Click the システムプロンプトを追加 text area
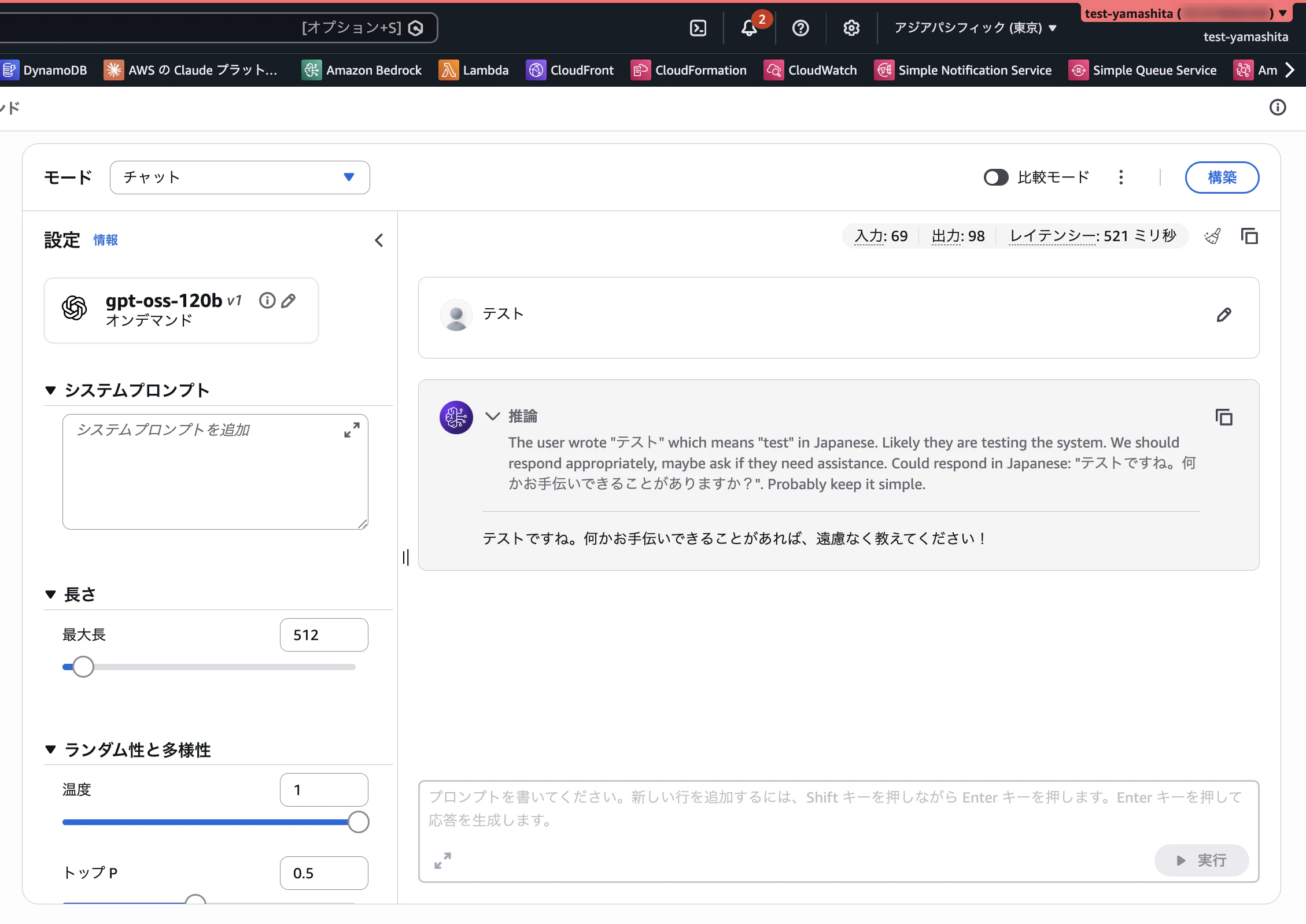 point(215,472)
